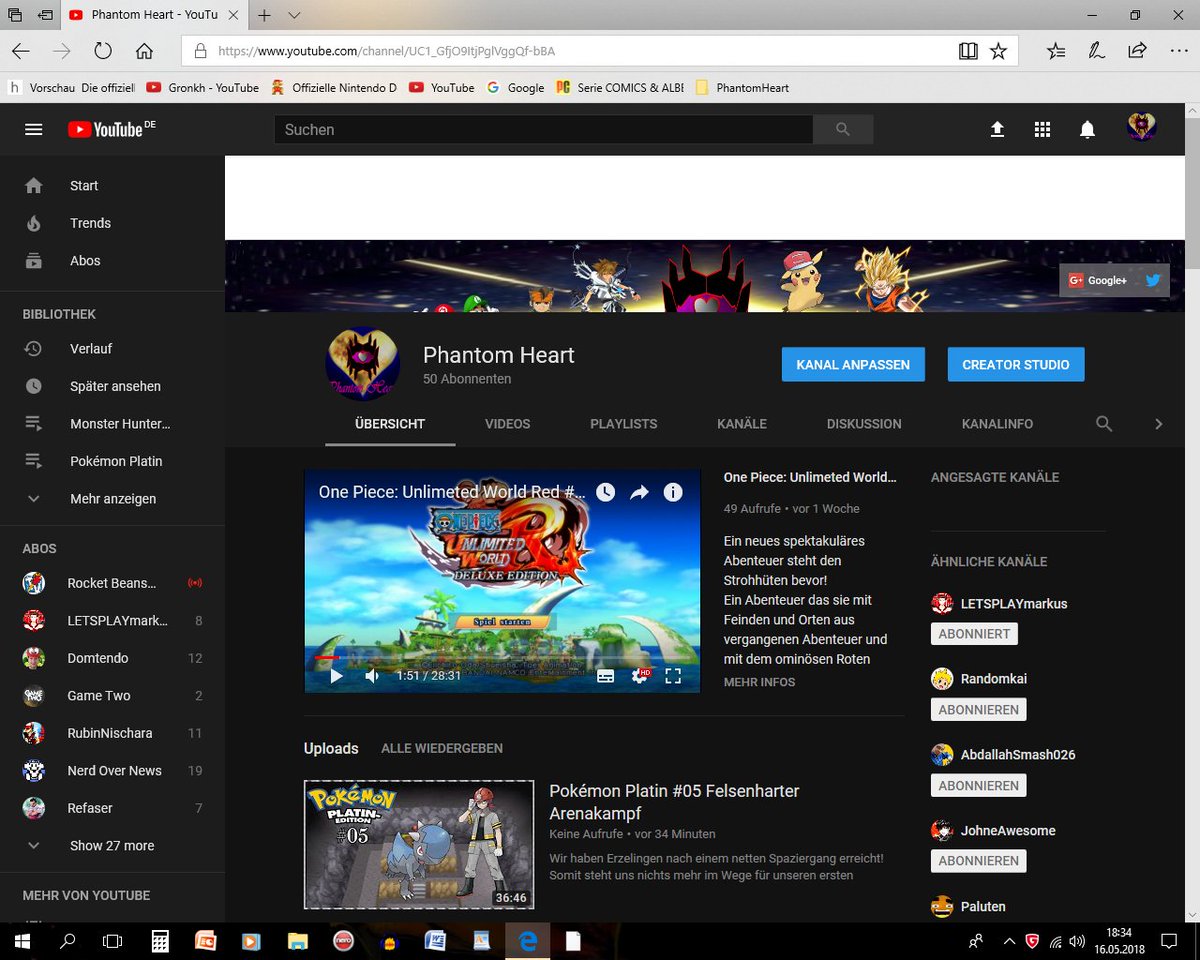Click the tab bar next arrow
Screen dimensions: 1200x960
point(1159,424)
